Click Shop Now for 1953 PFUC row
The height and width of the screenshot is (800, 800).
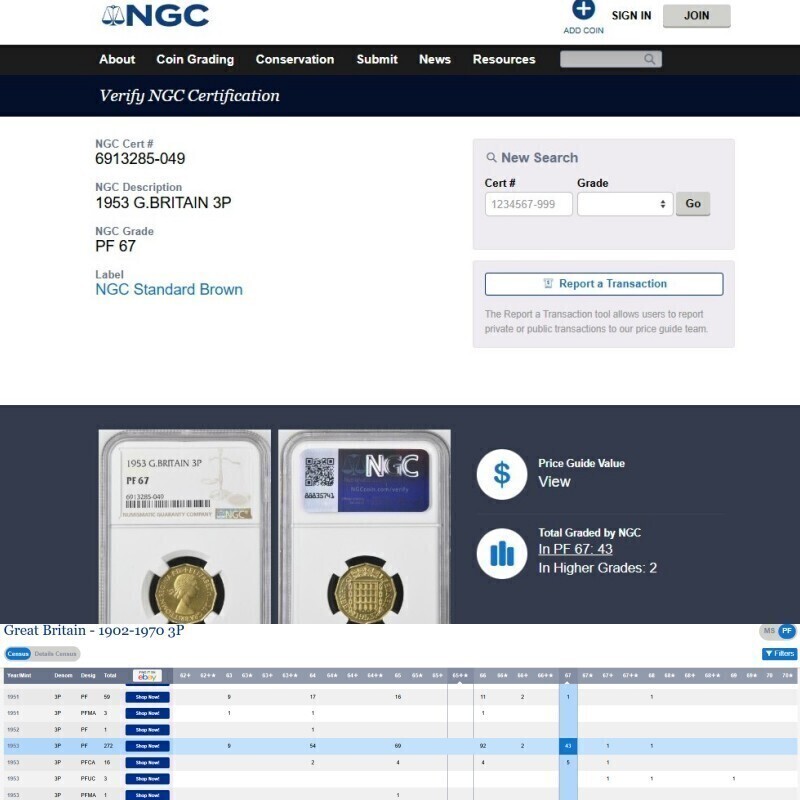click(147, 779)
